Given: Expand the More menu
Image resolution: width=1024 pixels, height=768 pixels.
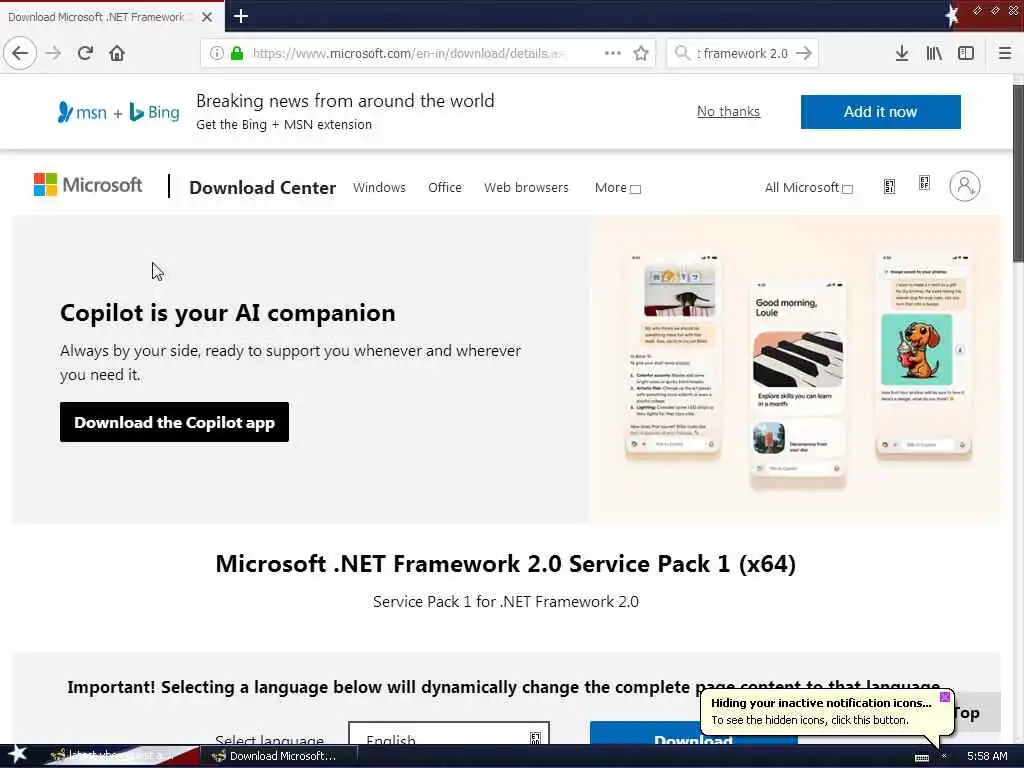Looking at the screenshot, I should pos(617,187).
